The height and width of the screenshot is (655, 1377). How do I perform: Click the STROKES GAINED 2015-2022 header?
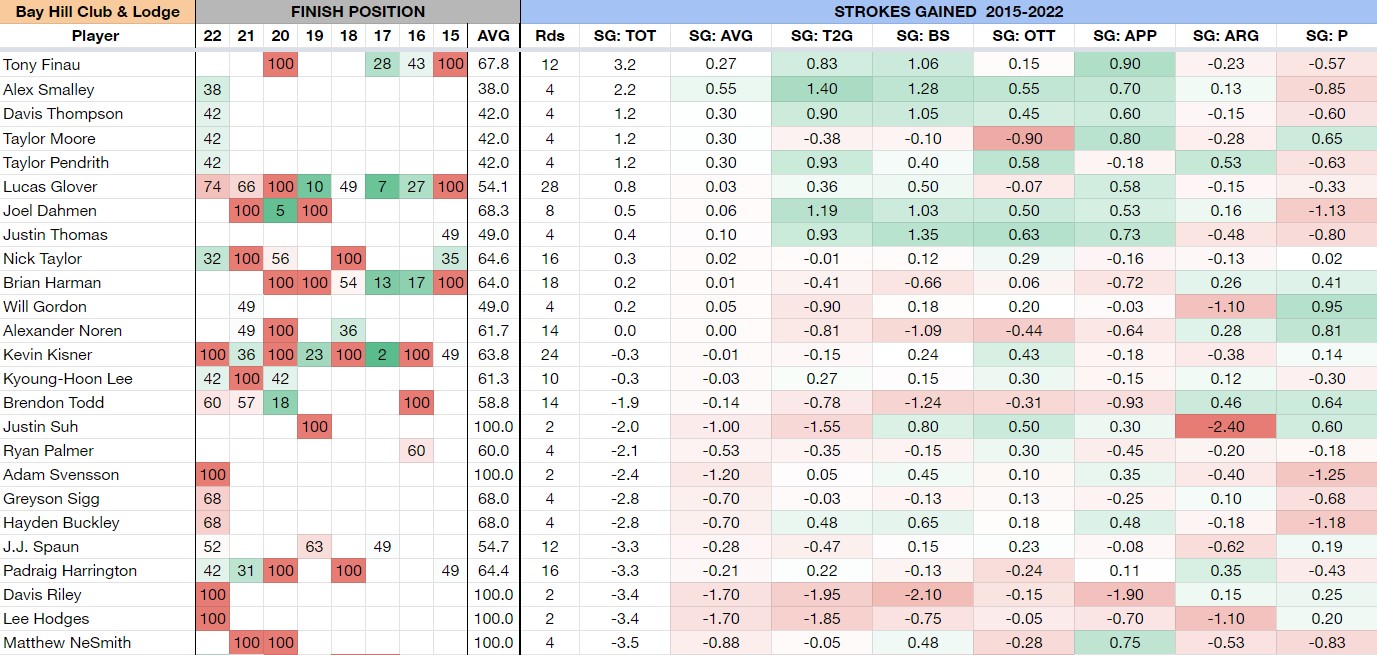pyautogui.click(x=948, y=12)
